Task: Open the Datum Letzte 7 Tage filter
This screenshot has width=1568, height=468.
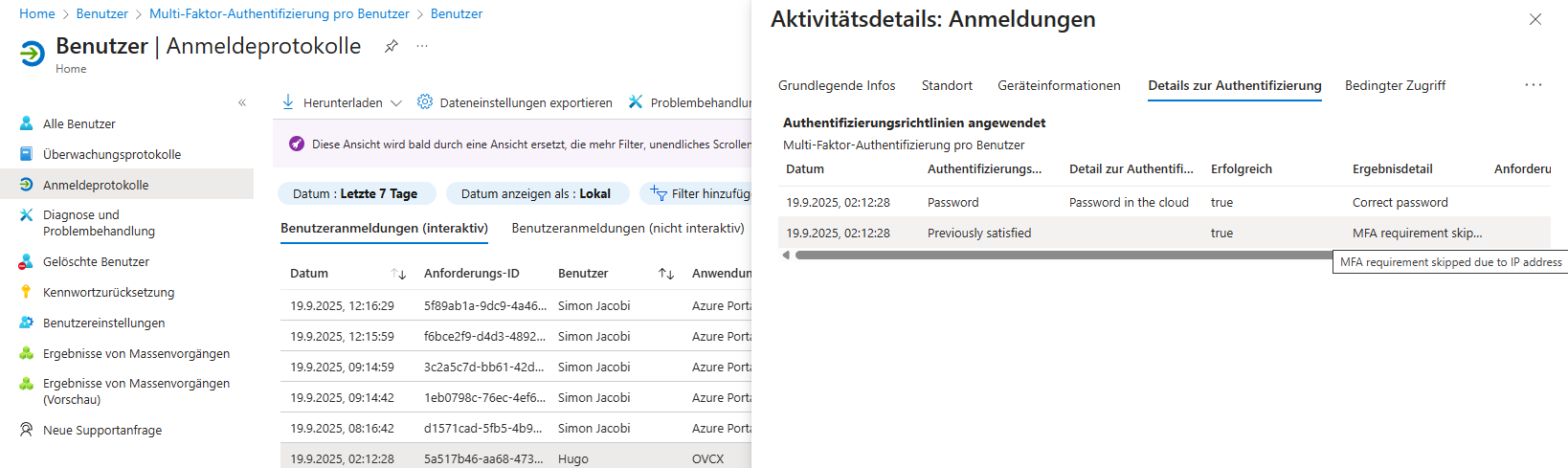Action: (355, 193)
